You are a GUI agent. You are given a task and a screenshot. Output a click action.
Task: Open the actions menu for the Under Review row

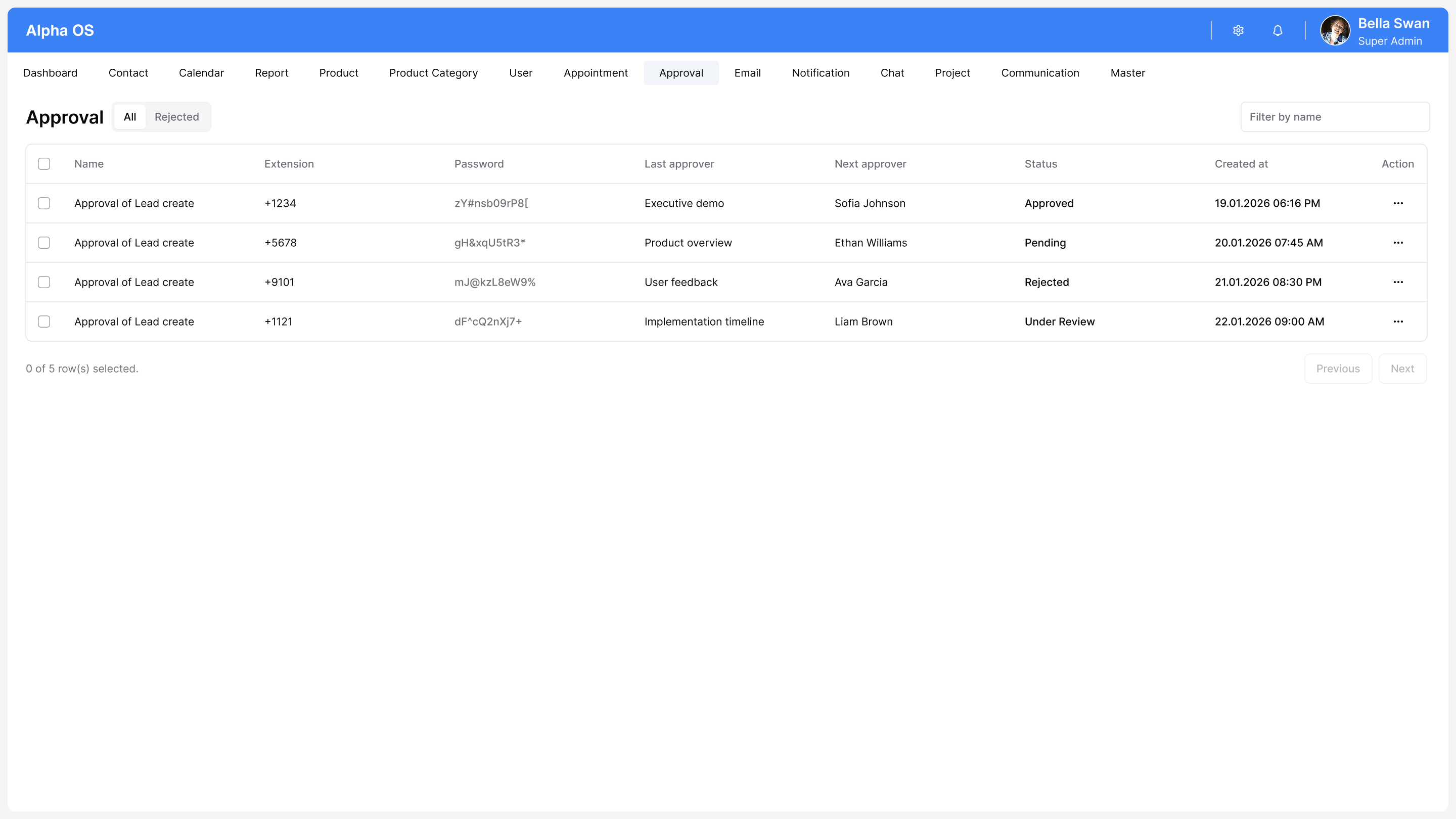(1398, 322)
